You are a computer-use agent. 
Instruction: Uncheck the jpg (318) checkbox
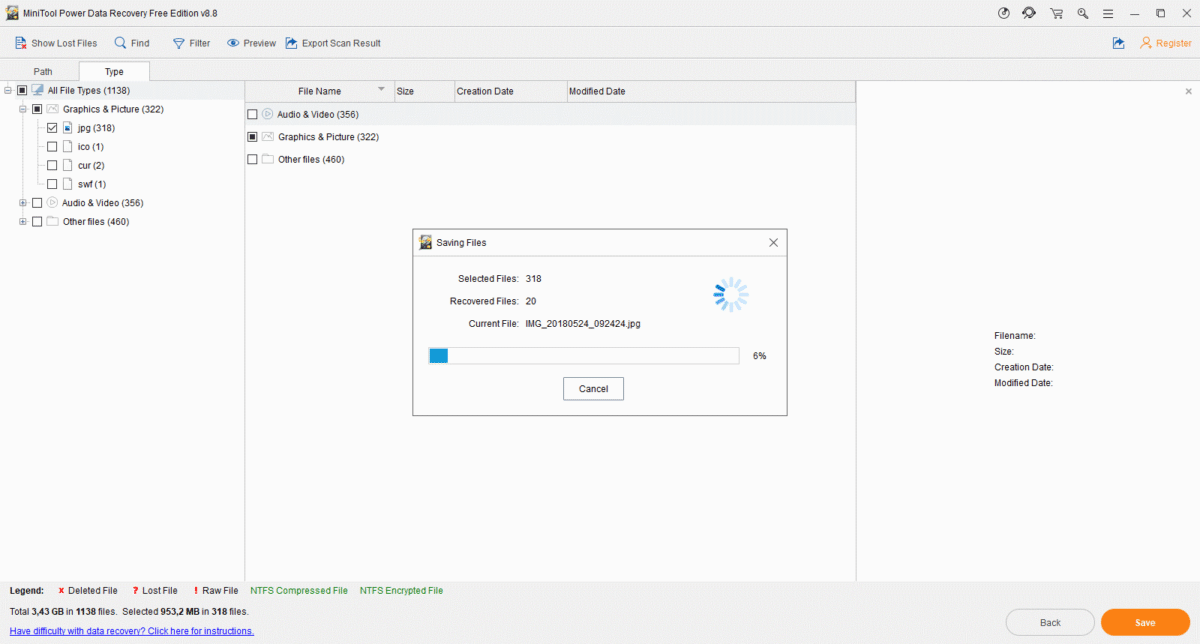(x=52, y=128)
